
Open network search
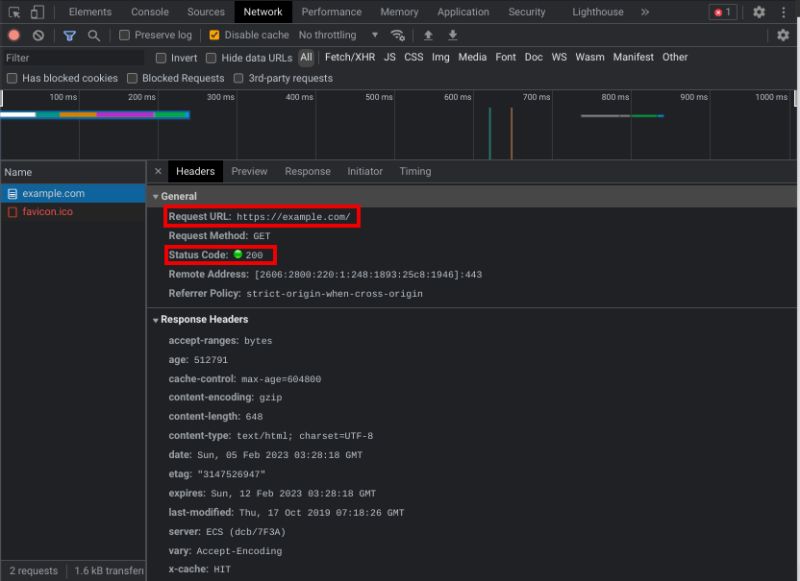(x=94, y=35)
